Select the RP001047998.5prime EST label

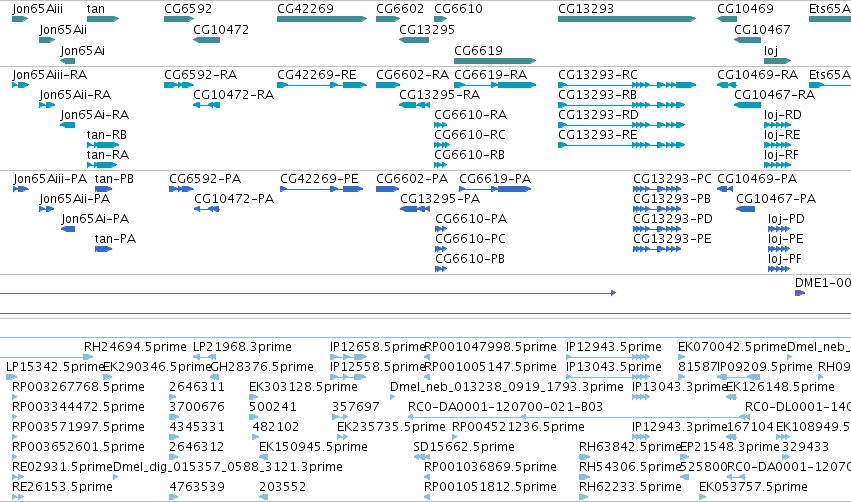pos(490,347)
